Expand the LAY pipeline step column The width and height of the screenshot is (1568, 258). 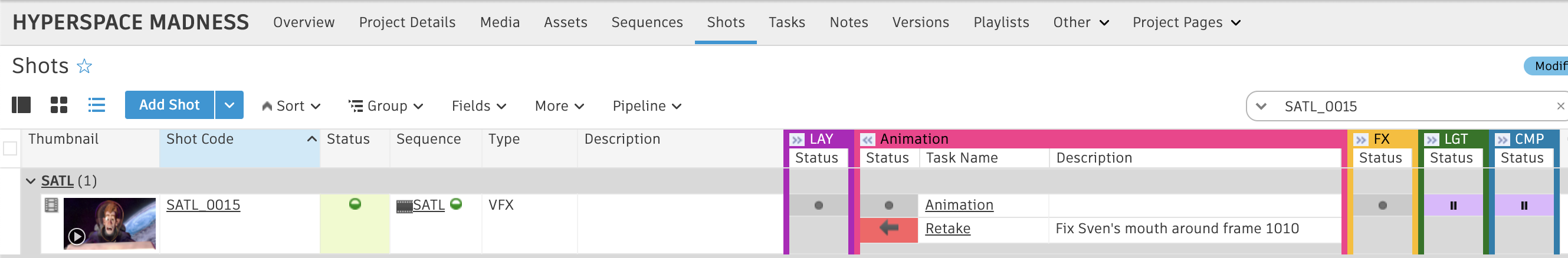click(797, 140)
